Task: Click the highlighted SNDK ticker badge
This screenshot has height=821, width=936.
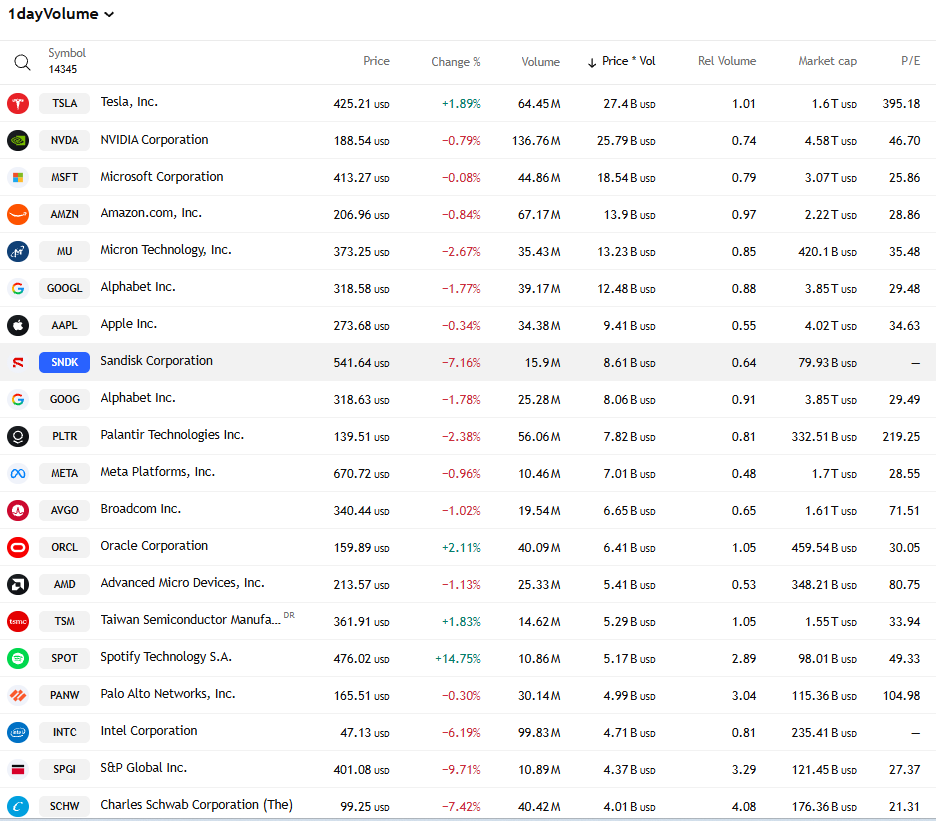Action: pyautogui.click(x=64, y=362)
